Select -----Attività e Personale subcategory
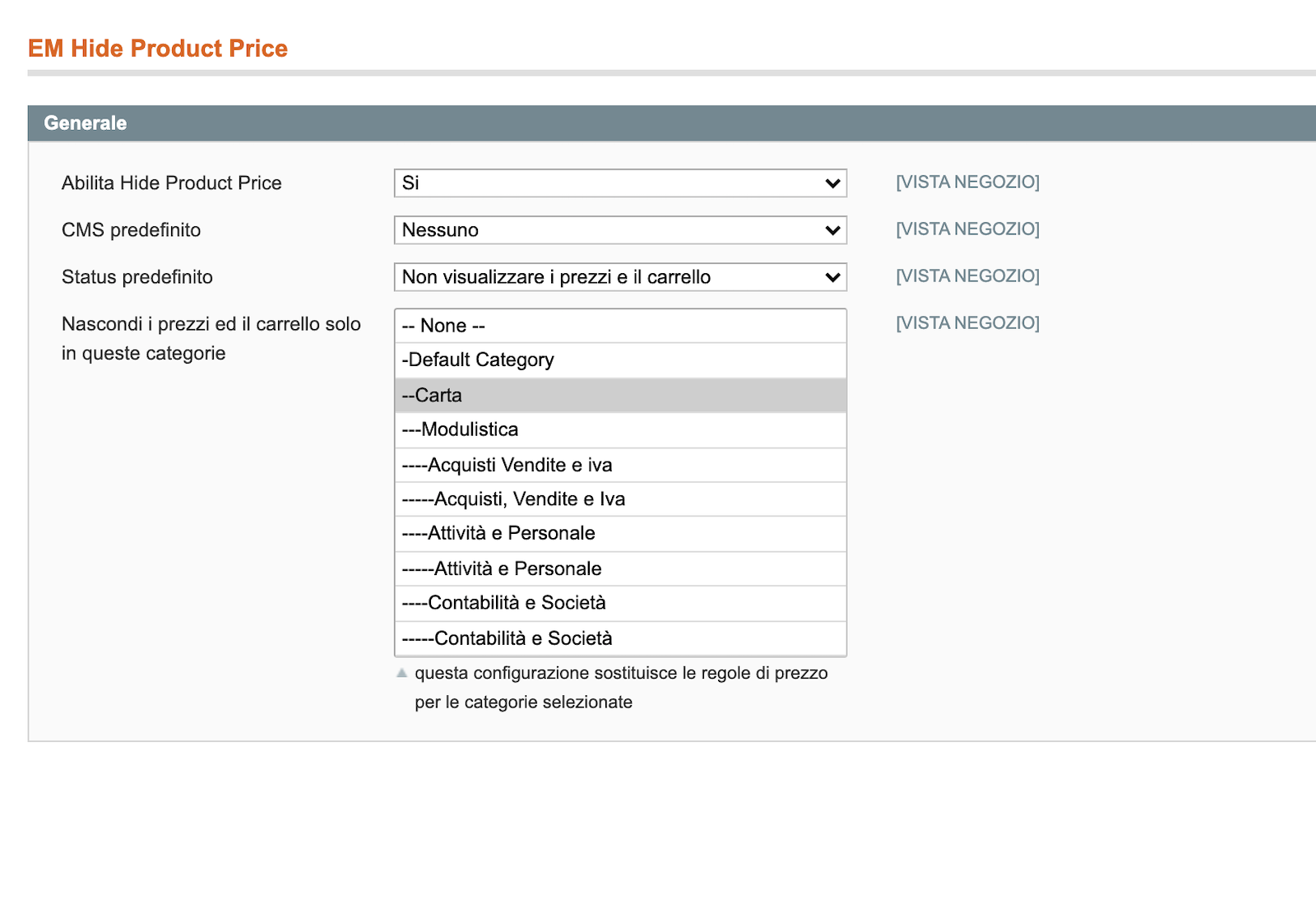Image resolution: width=1316 pixels, height=909 pixels. click(620, 568)
